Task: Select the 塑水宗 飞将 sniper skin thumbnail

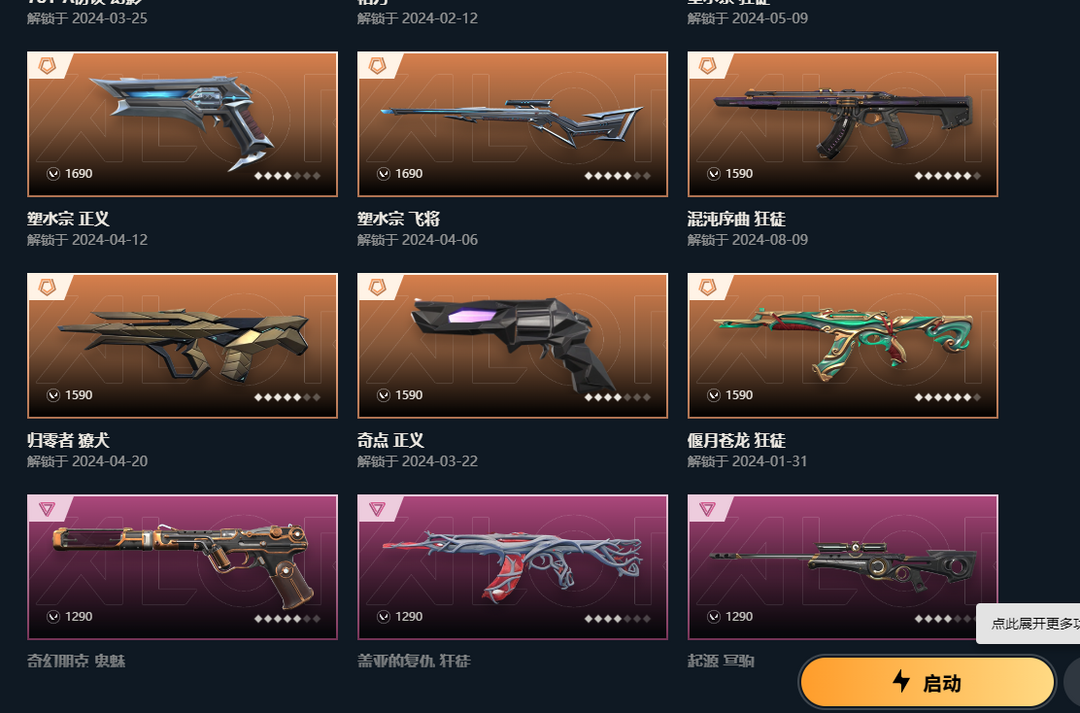Action: [512, 124]
